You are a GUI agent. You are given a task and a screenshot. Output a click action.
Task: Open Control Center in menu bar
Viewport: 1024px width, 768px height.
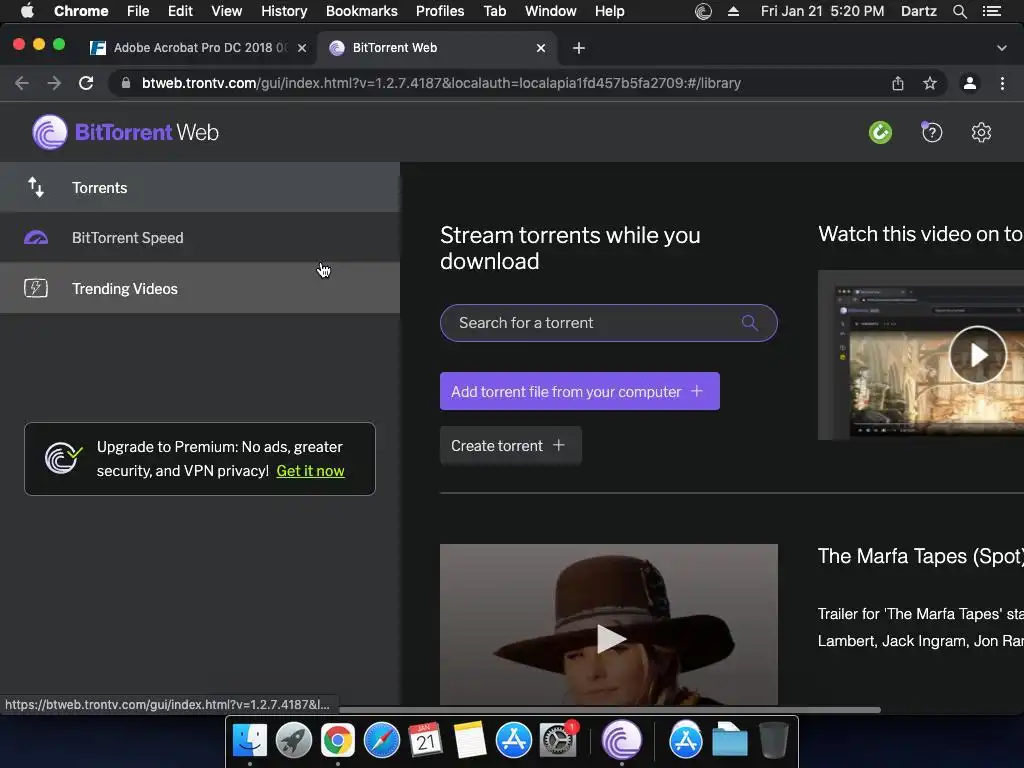click(x=991, y=11)
